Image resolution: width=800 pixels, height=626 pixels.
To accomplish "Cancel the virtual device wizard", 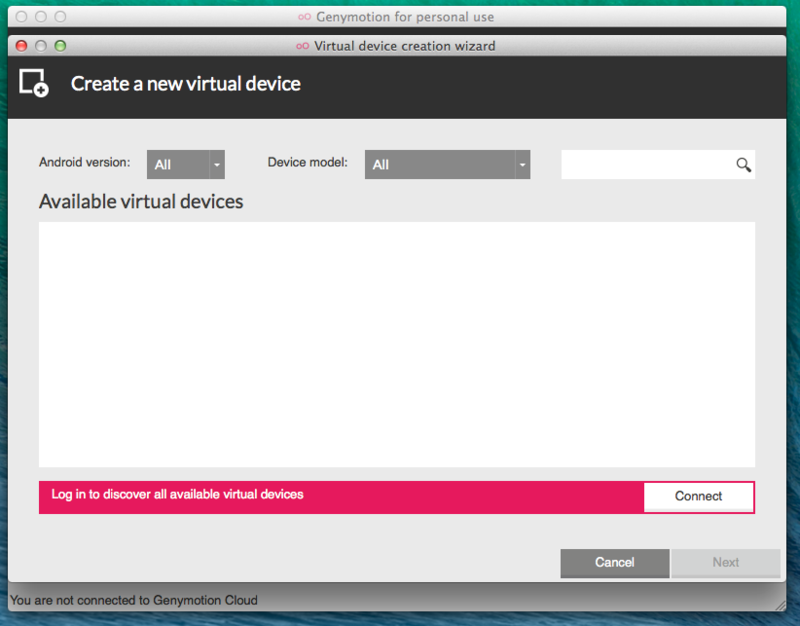I will (615, 563).
